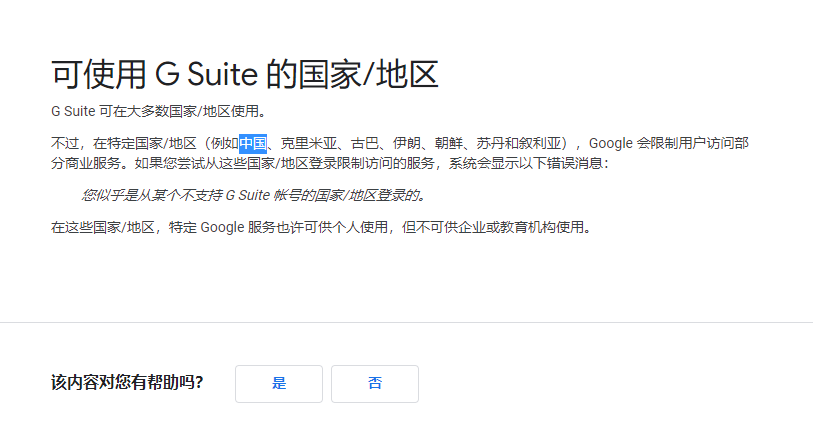Click the highlighted word "中国"
The height and width of the screenshot is (438, 813).
point(252,143)
